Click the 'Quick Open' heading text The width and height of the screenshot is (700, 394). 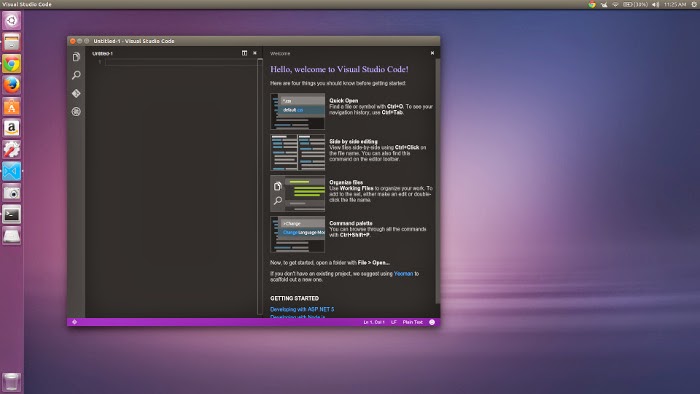pyautogui.click(x=343, y=101)
